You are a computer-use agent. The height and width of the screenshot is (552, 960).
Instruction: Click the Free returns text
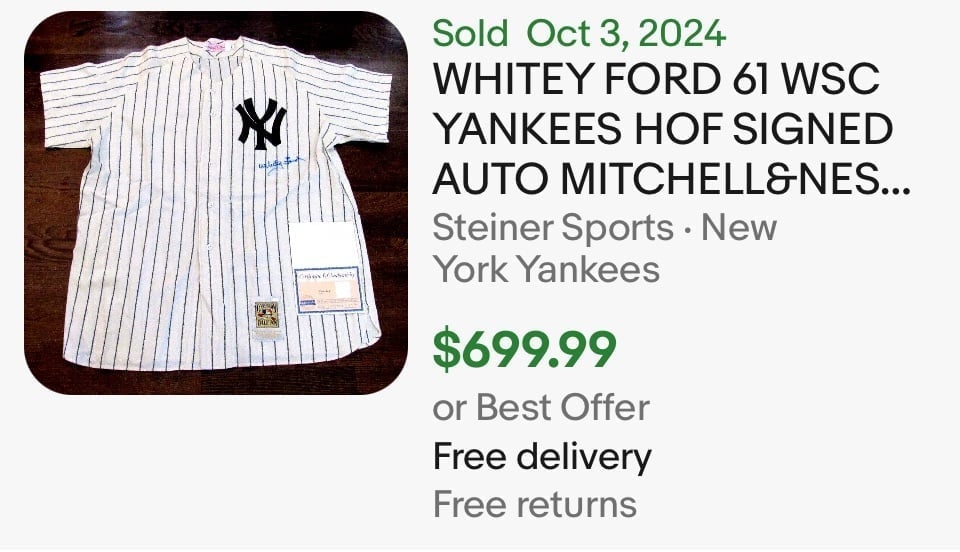coord(534,504)
